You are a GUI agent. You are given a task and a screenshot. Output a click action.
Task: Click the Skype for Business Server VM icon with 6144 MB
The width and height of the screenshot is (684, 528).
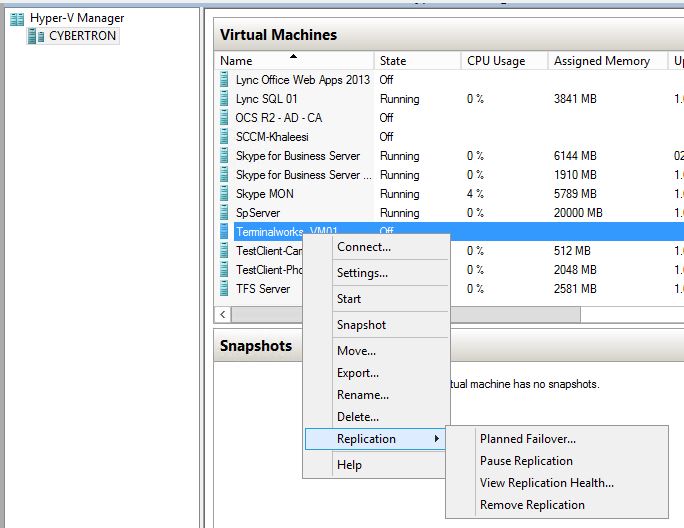[224, 156]
